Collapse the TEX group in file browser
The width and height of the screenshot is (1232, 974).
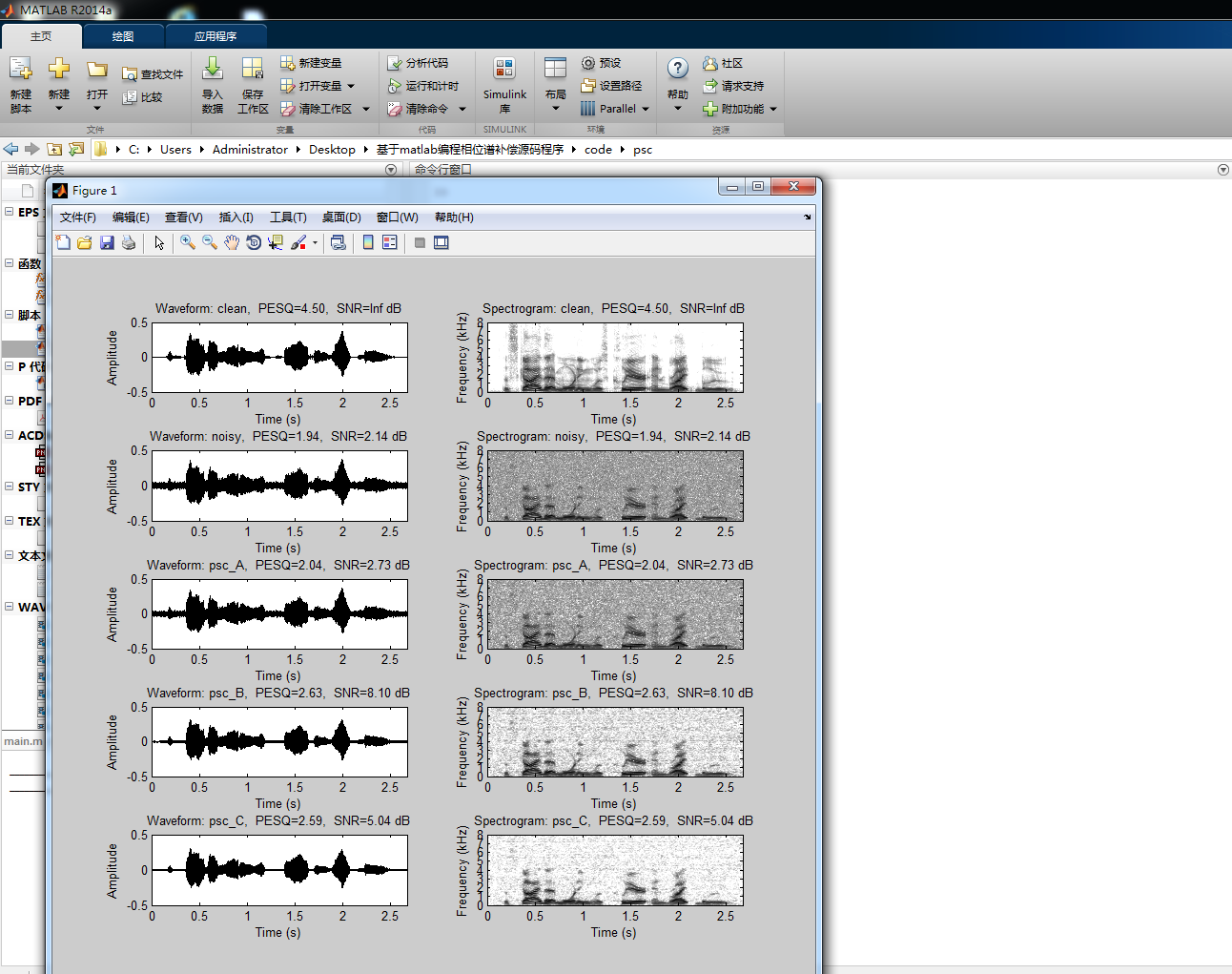(x=9, y=521)
